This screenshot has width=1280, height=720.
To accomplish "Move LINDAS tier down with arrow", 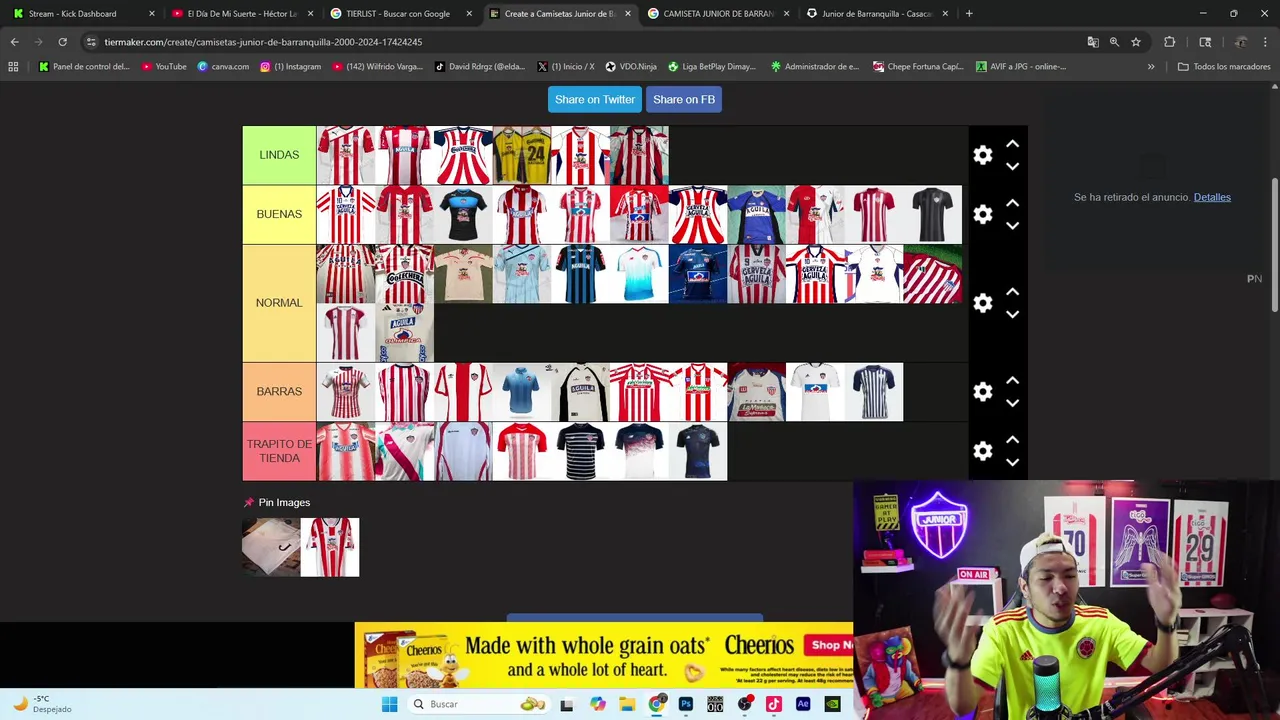I will point(1012,166).
